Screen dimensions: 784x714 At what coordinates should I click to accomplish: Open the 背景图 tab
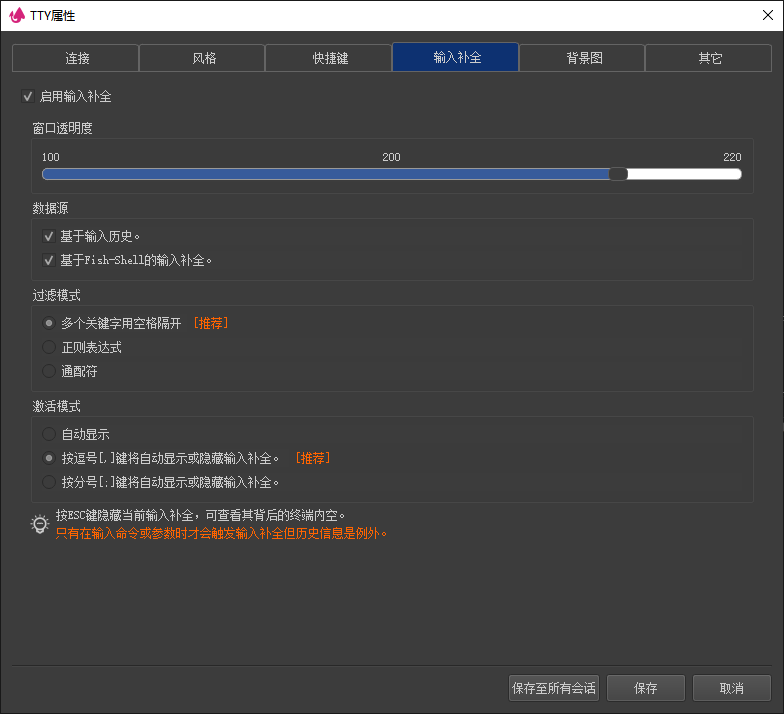[x=582, y=58]
